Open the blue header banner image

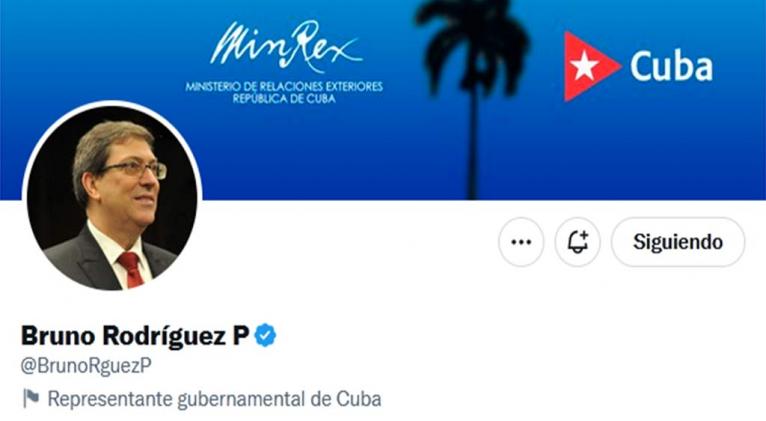383,100
